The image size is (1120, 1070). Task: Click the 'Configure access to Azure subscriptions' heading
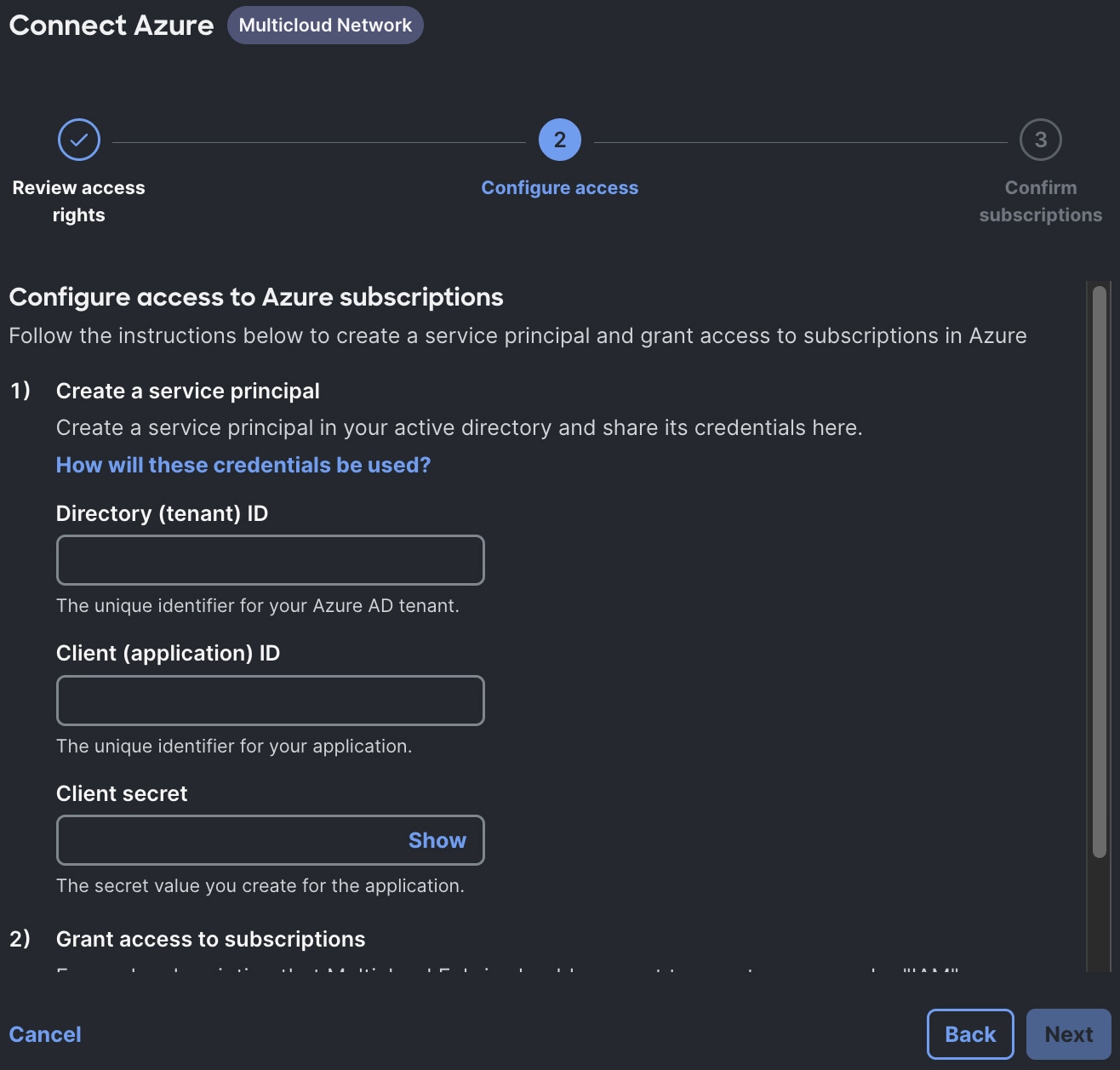tap(256, 297)
